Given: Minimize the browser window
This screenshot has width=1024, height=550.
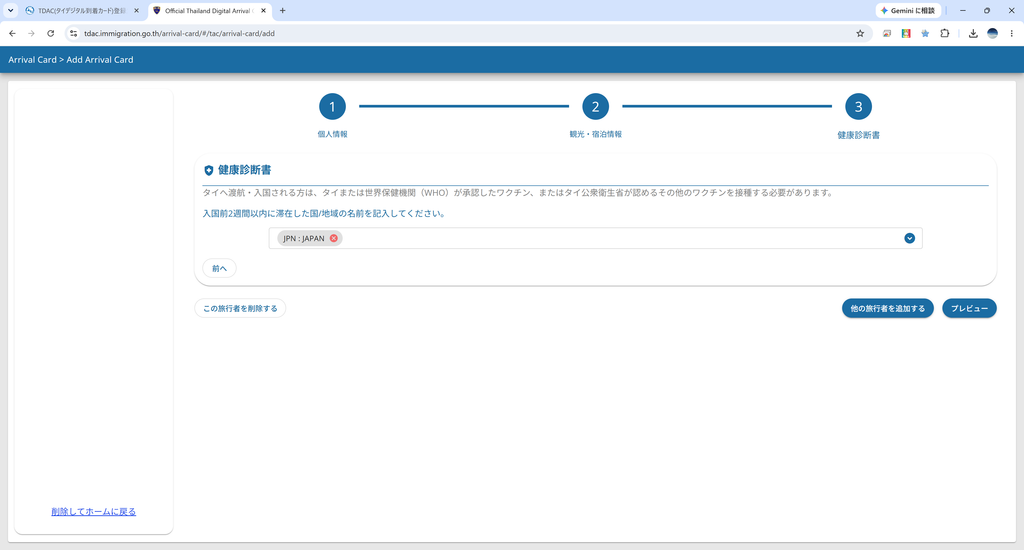Looking at the screenshot, I should click(963, 10).
